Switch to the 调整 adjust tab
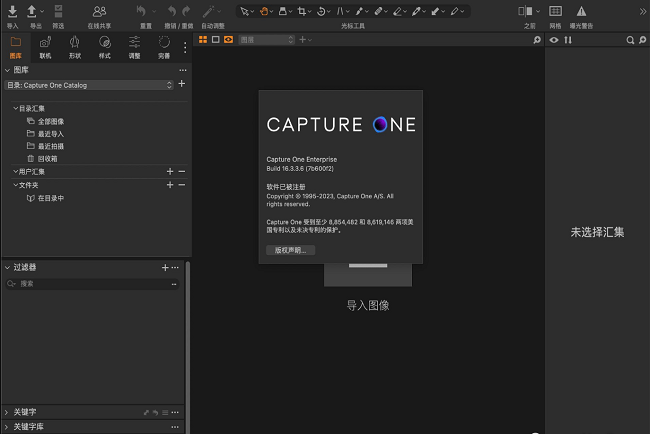 coord(134,47)
